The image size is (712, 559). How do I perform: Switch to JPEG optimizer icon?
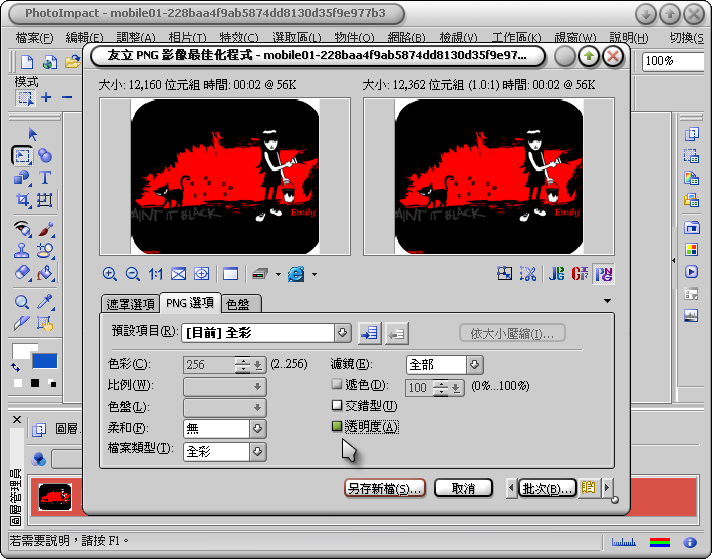coord(557,273)
